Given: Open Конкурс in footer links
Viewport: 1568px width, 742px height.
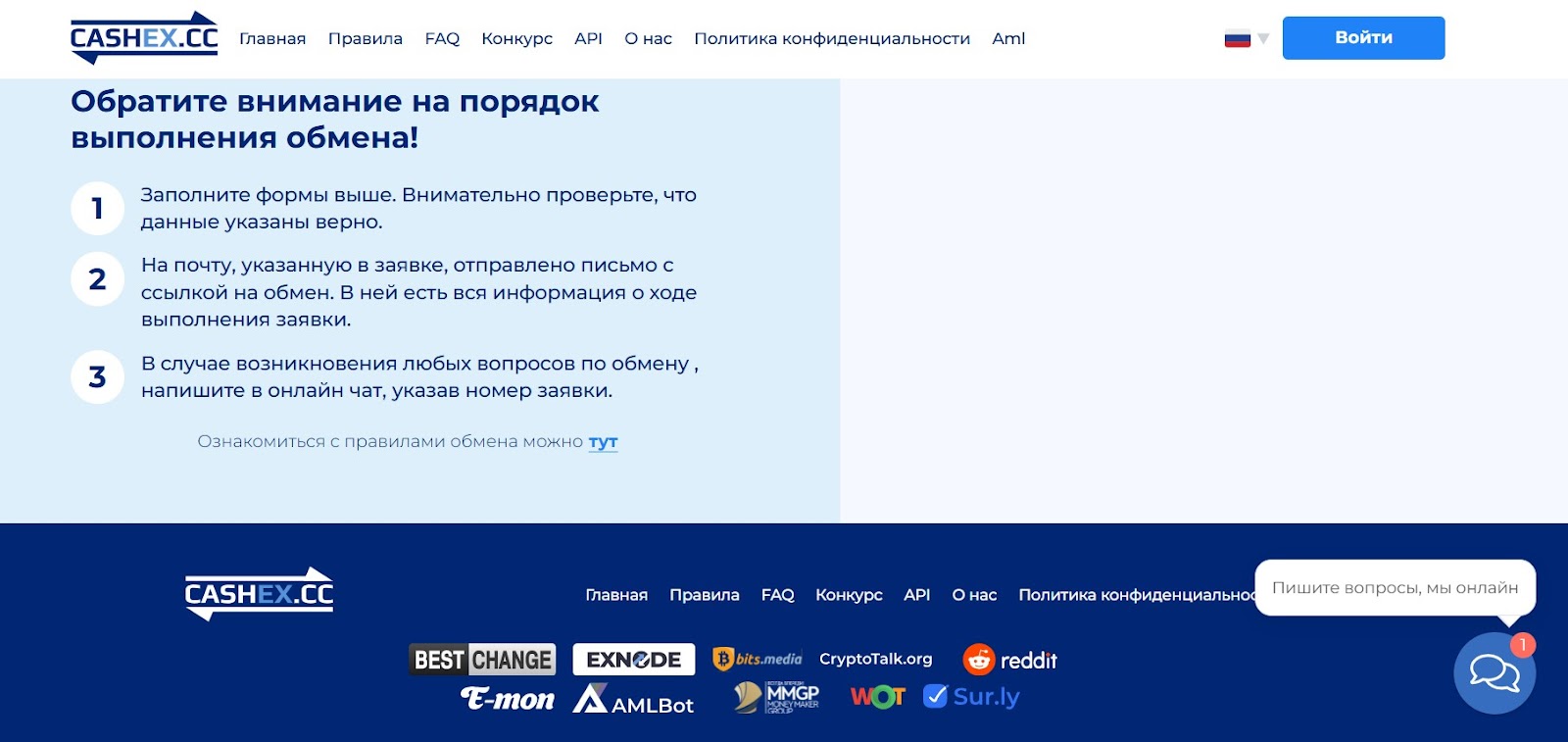Looking at the screenshot, I should (849, 595).
